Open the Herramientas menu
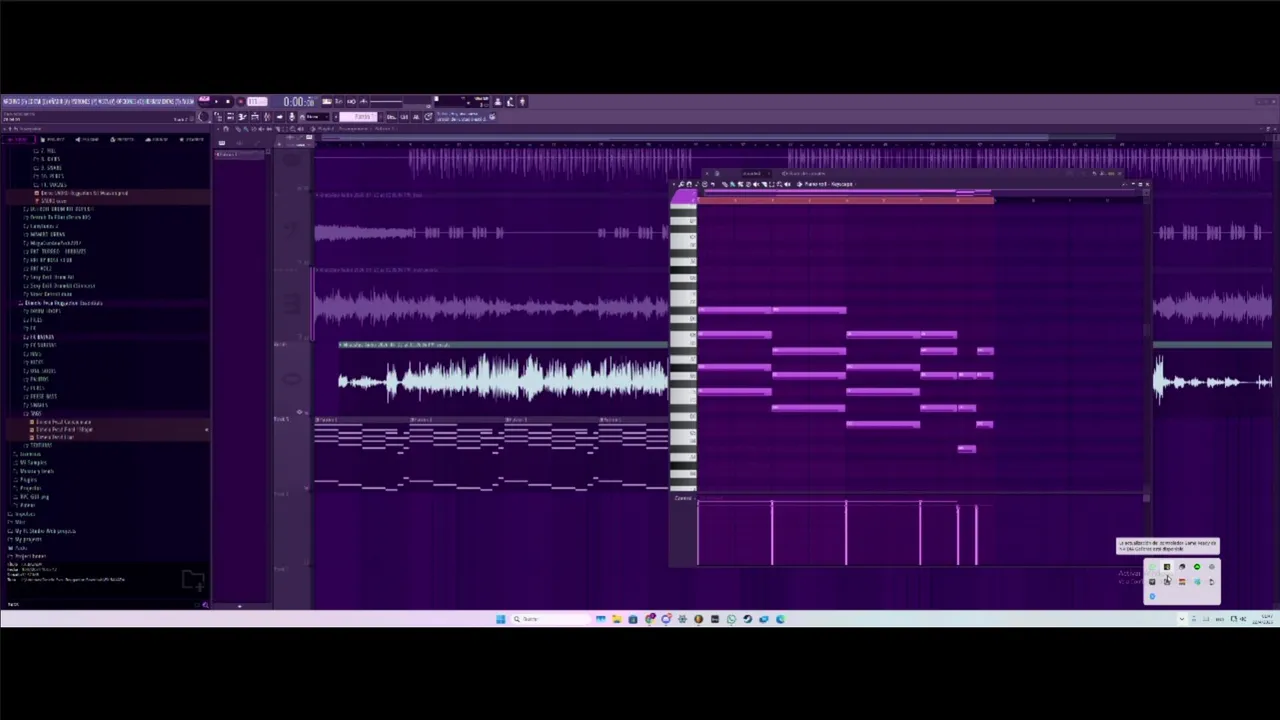Image resolution: width=1280 pixels, height=720 pixels. click(159, 101)
